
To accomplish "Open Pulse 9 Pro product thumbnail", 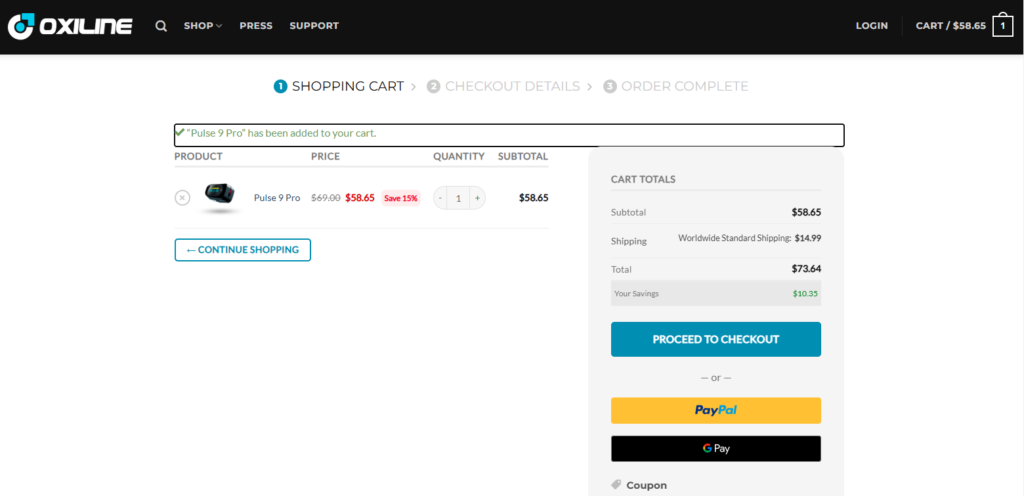I will coord(221,197).
